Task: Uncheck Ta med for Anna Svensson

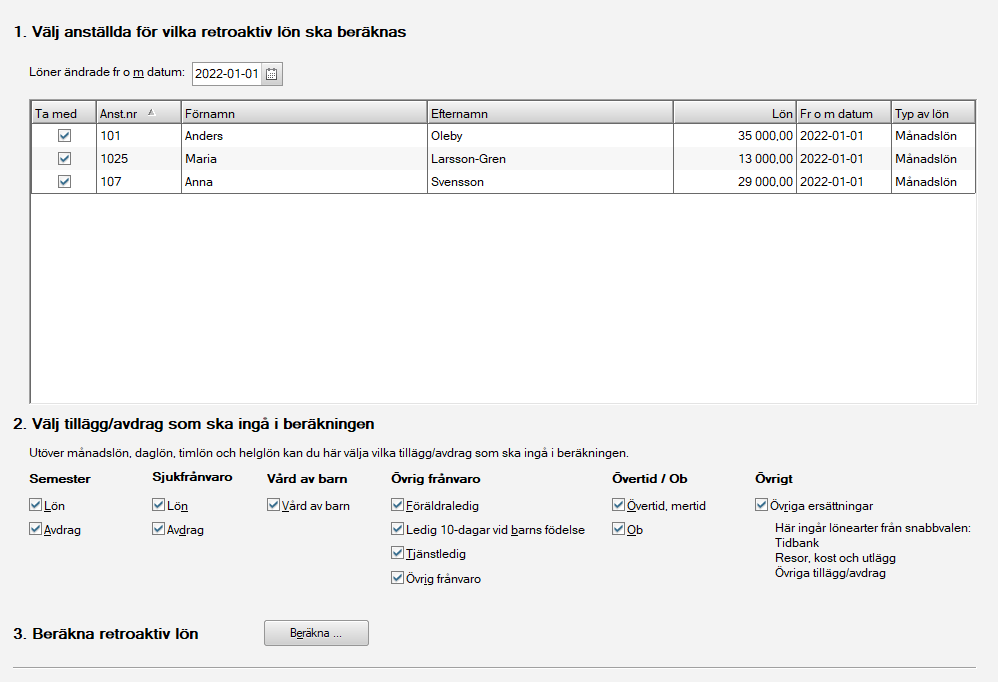Action: 64,182
